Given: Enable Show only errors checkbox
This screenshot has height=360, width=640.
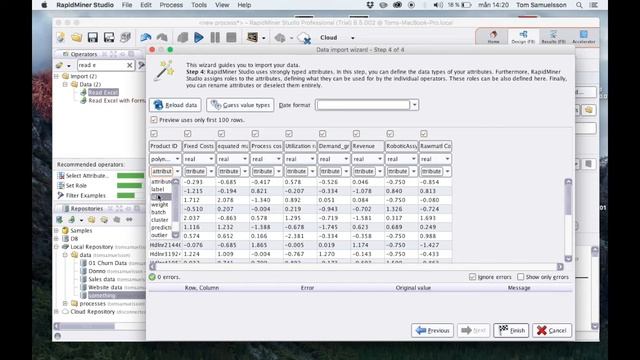Looking at the screenshot, I should (x=520, y=277).
